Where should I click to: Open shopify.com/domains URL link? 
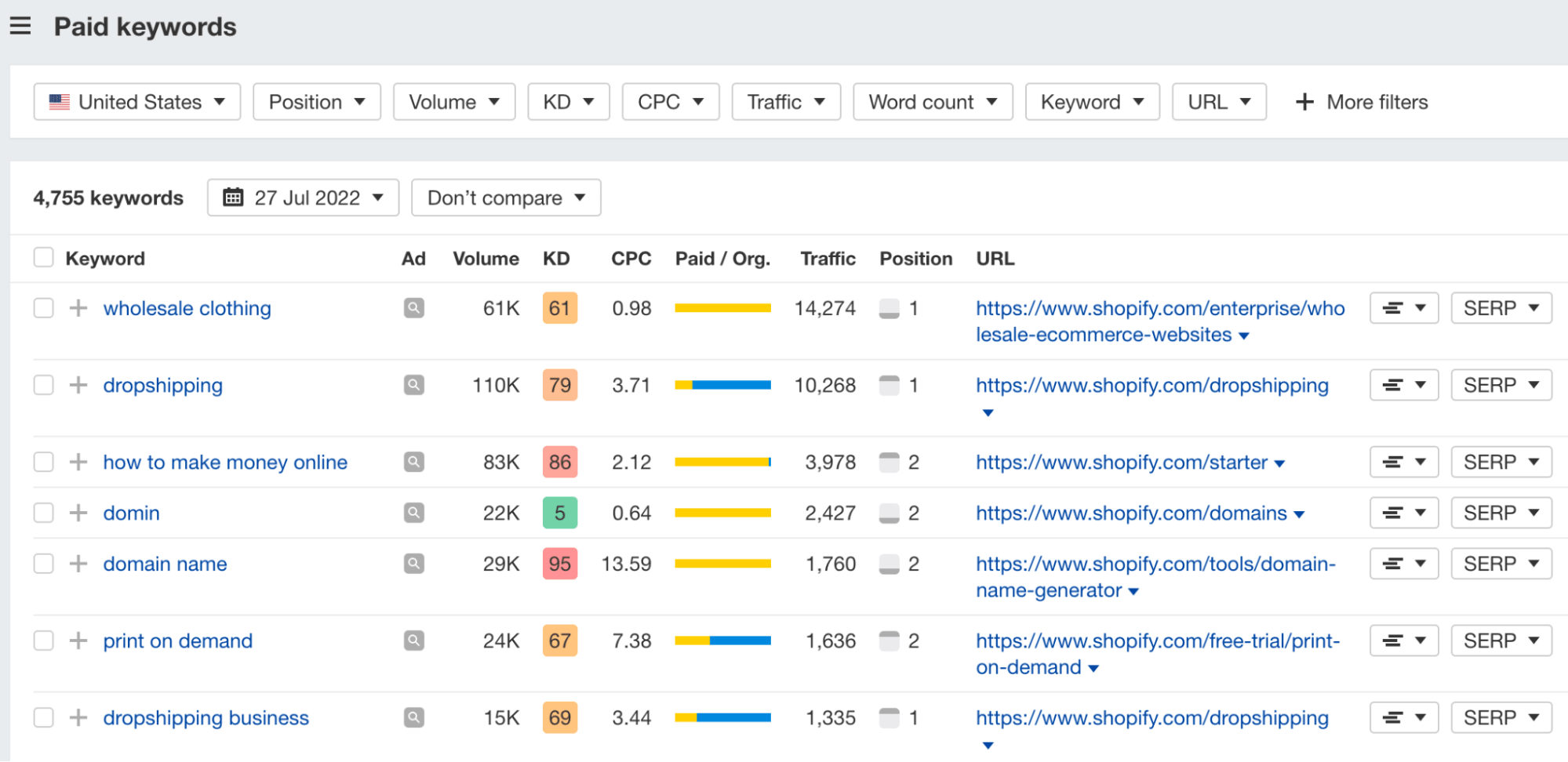[x=1131, y=513]
